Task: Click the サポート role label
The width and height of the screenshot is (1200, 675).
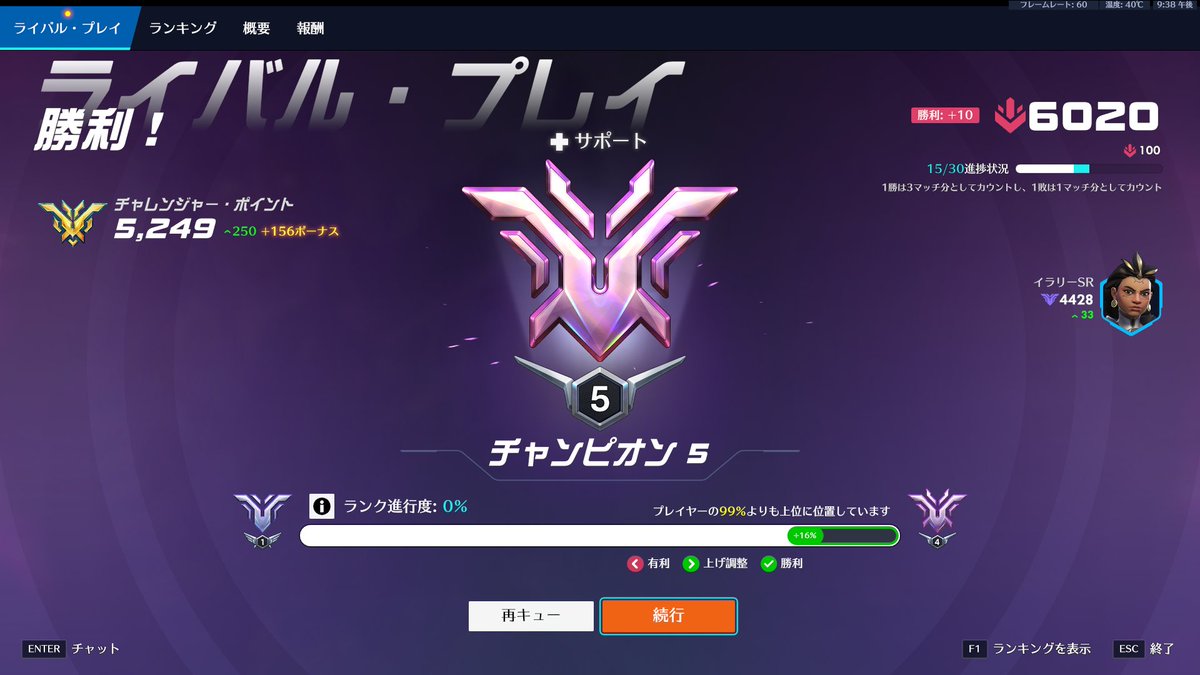Action: pyautogui.click(x=611, y=142)
